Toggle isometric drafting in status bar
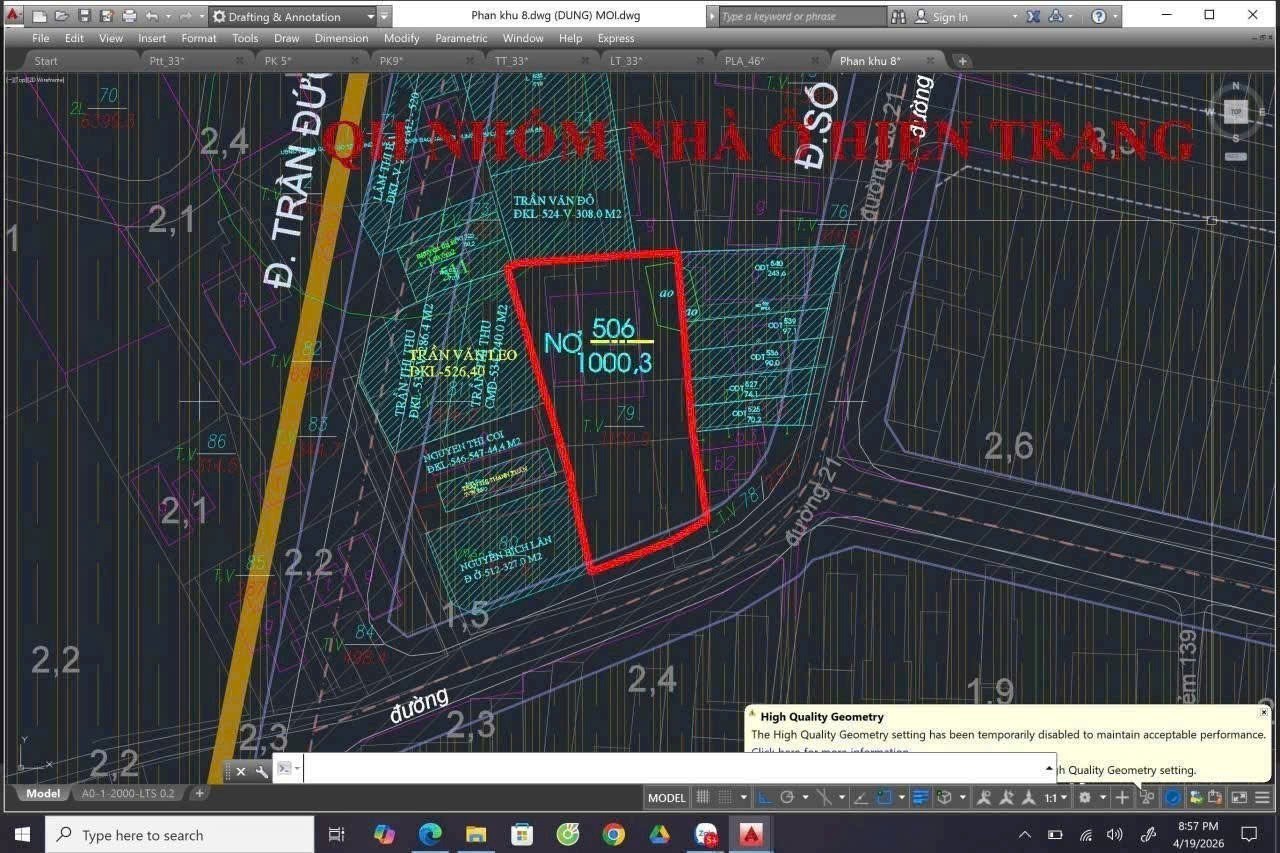The image size is (1280, 853). [824, 797]
